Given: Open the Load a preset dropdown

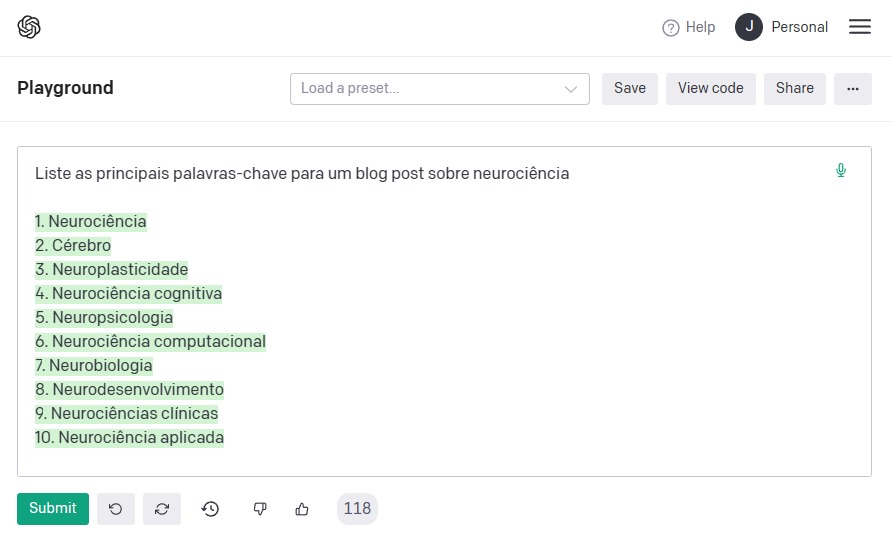Looking at the screenshot, I should pyautogui.click(x=430, y=88).
